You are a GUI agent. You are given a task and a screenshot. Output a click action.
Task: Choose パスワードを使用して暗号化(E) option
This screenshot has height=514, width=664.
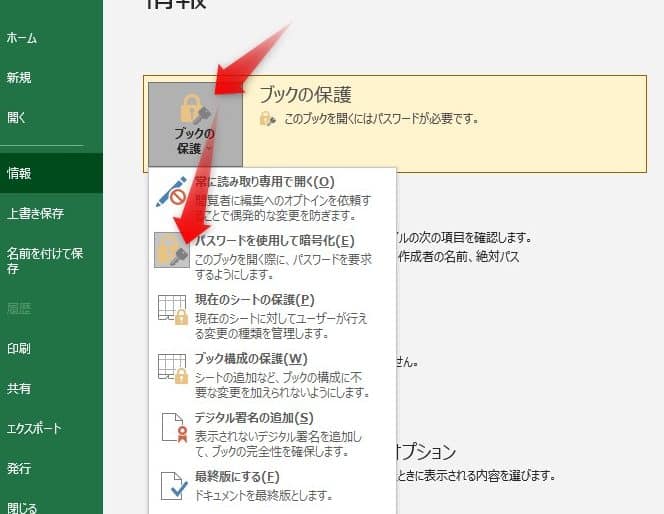[275, 241]
